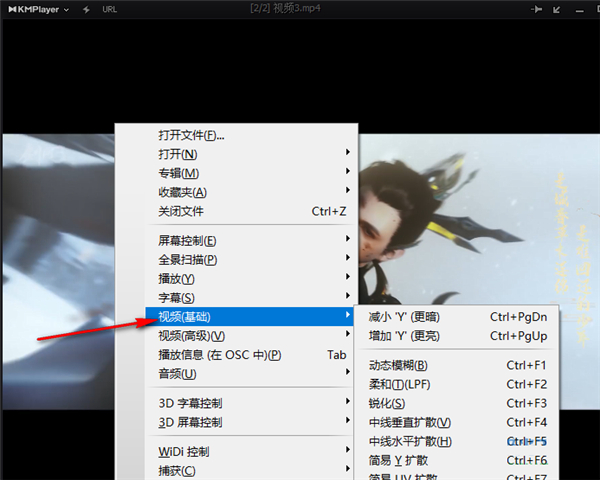Click the pin-on-top icon in title bar
The width and height of the screenshot is (600, 480).
click(x=536, y=9)
